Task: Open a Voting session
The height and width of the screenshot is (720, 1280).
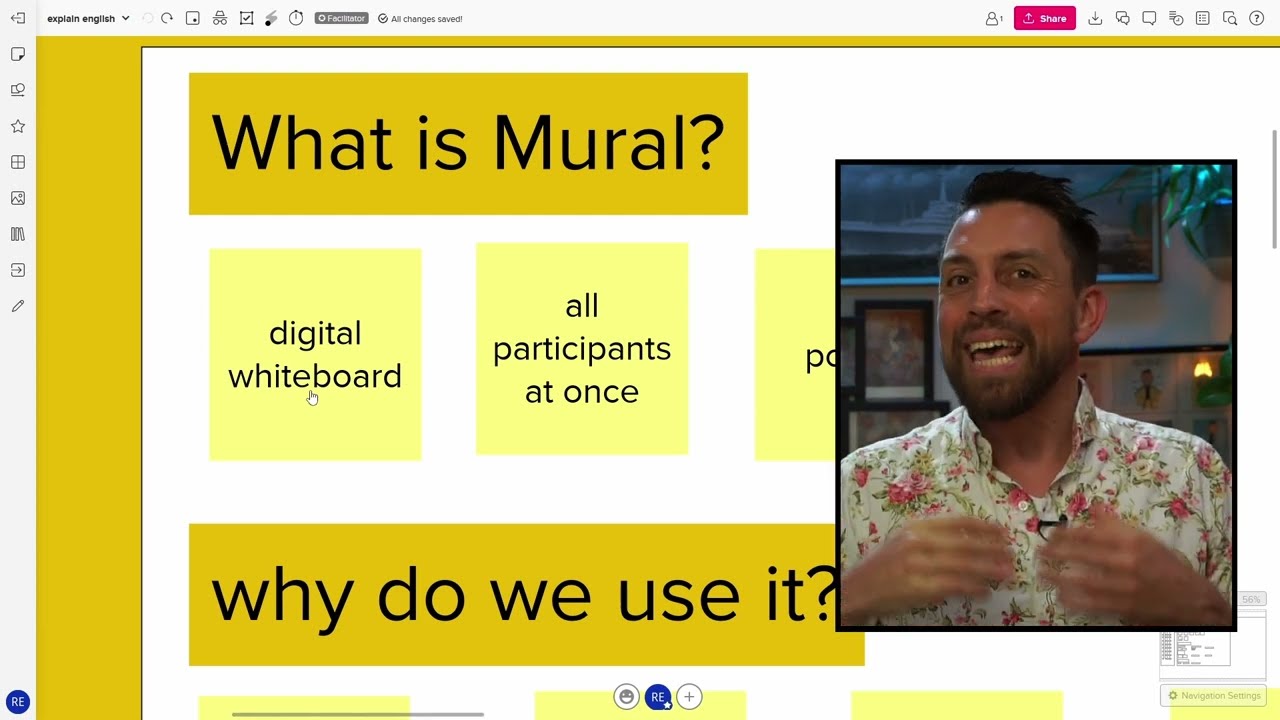Action: pos(246,17)
